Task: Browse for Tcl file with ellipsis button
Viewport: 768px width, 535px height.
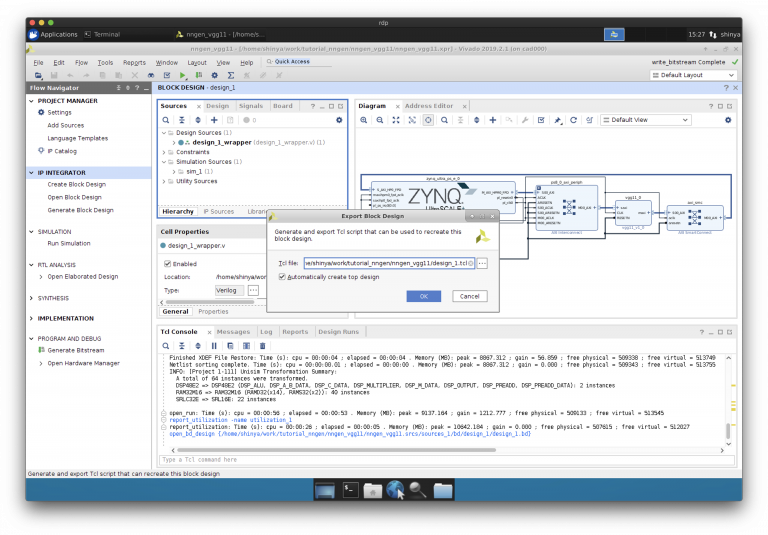Action: coord(482,262)
